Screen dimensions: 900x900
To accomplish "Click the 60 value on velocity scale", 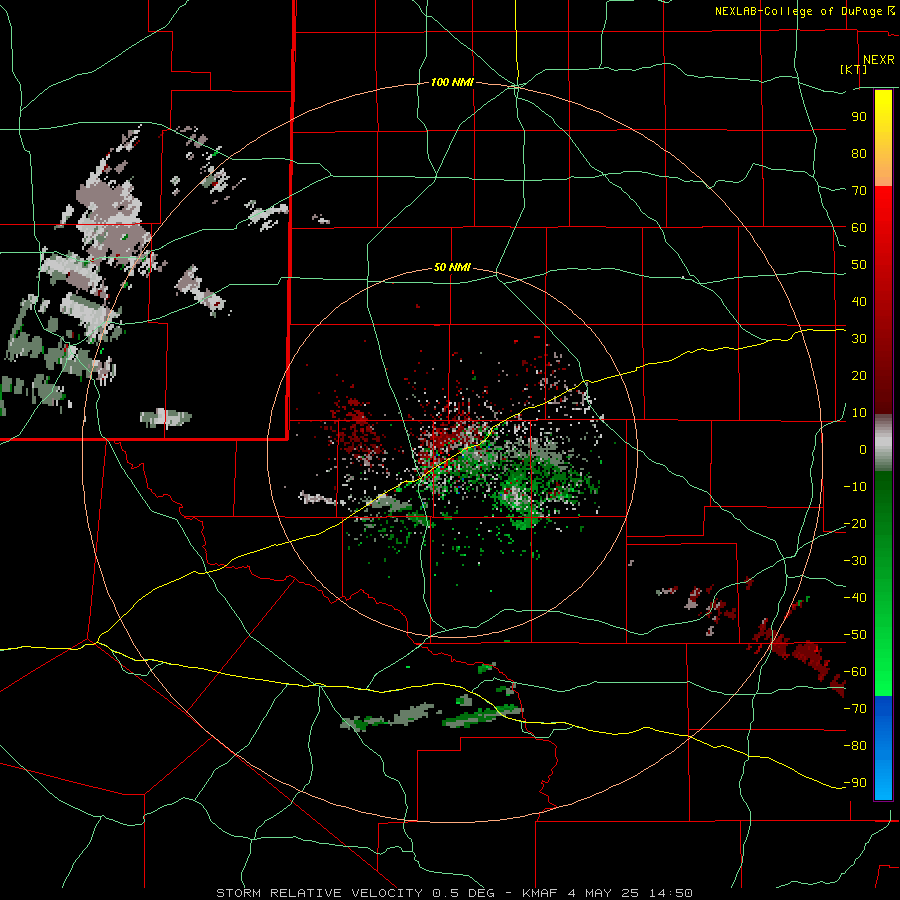I will 859,227.
